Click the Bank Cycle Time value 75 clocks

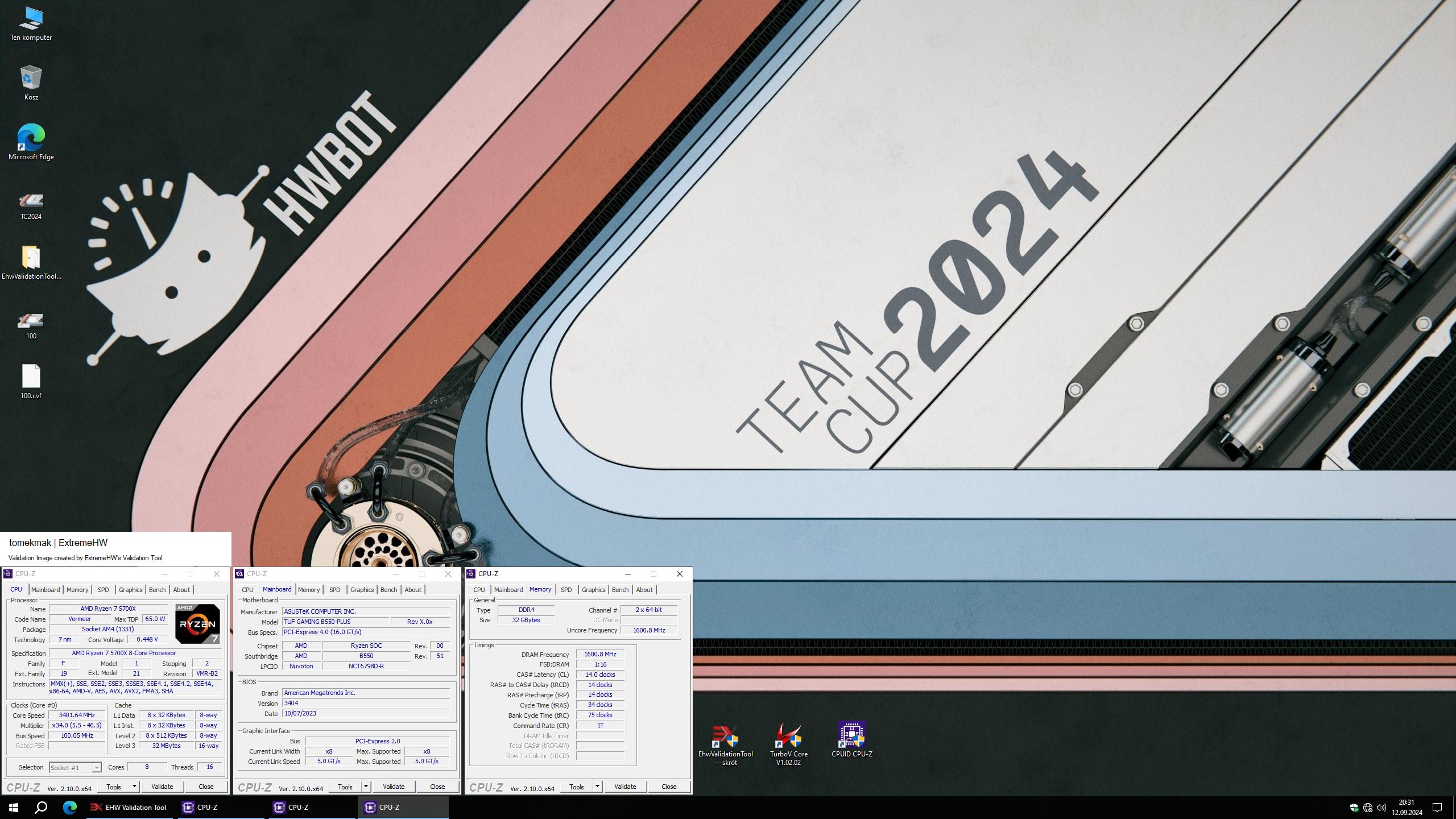(x=600, y=715)
